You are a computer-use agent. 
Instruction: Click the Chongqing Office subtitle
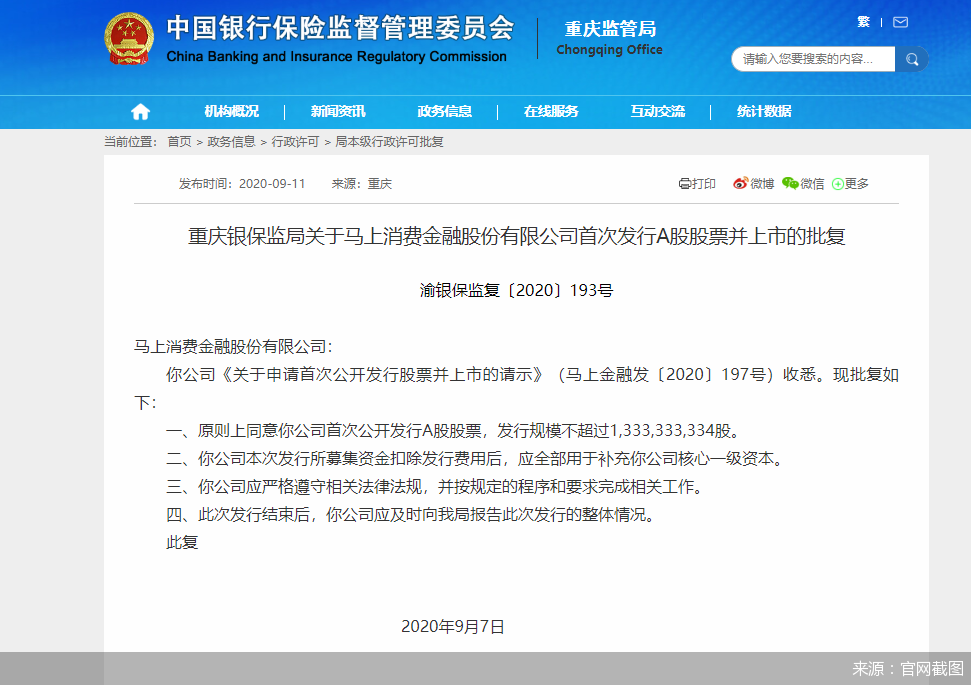pyautogui.click(x=609, y=50)
